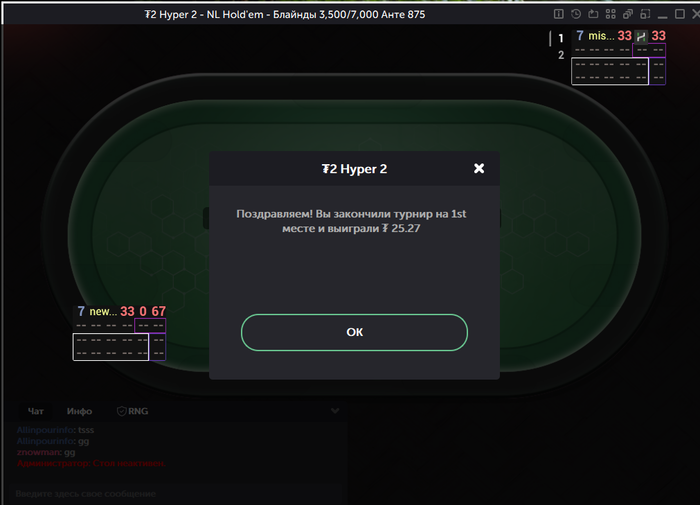Click the share arrow icon in title bar

[593, 14]
